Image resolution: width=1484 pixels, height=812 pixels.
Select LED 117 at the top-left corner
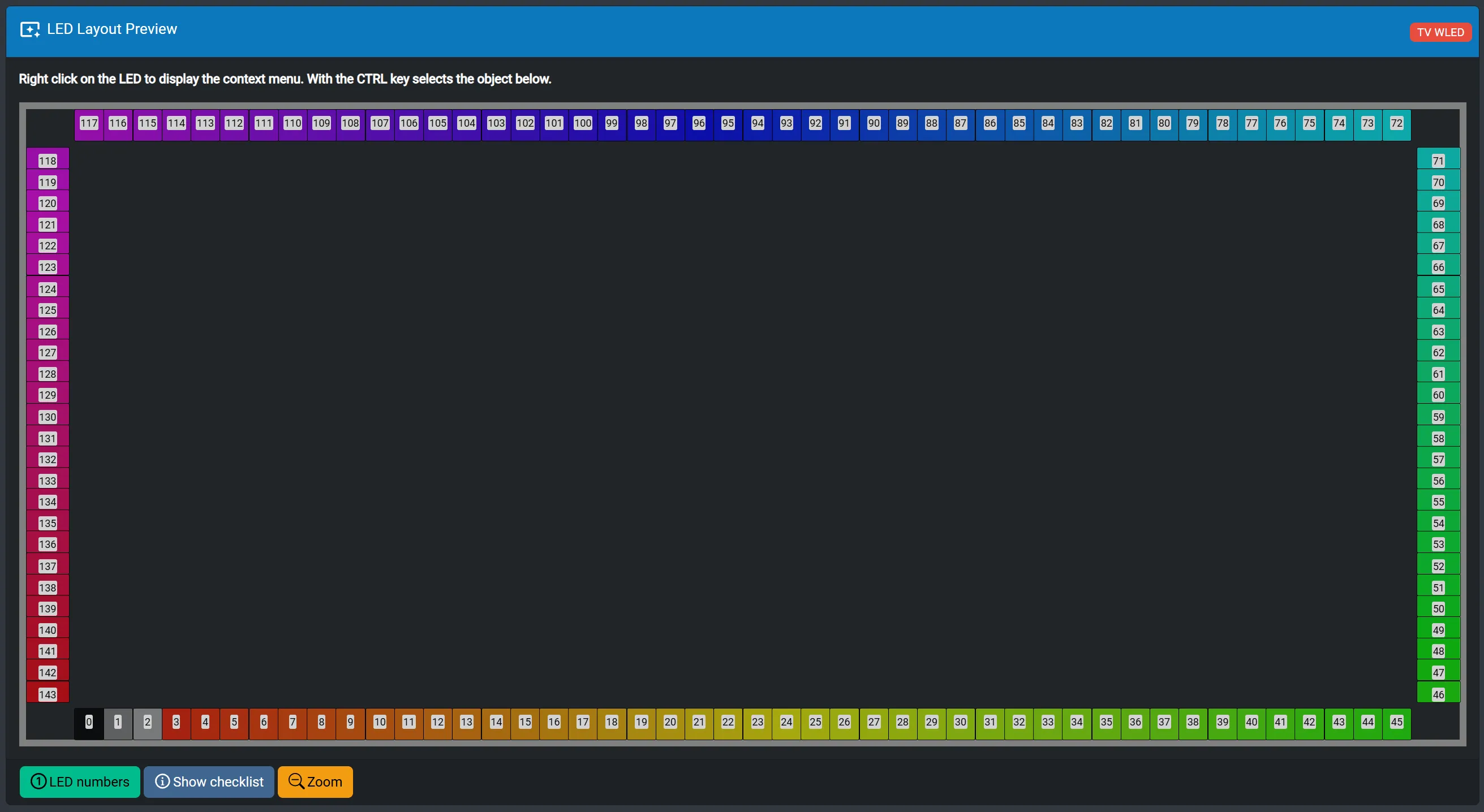[89, 123]
